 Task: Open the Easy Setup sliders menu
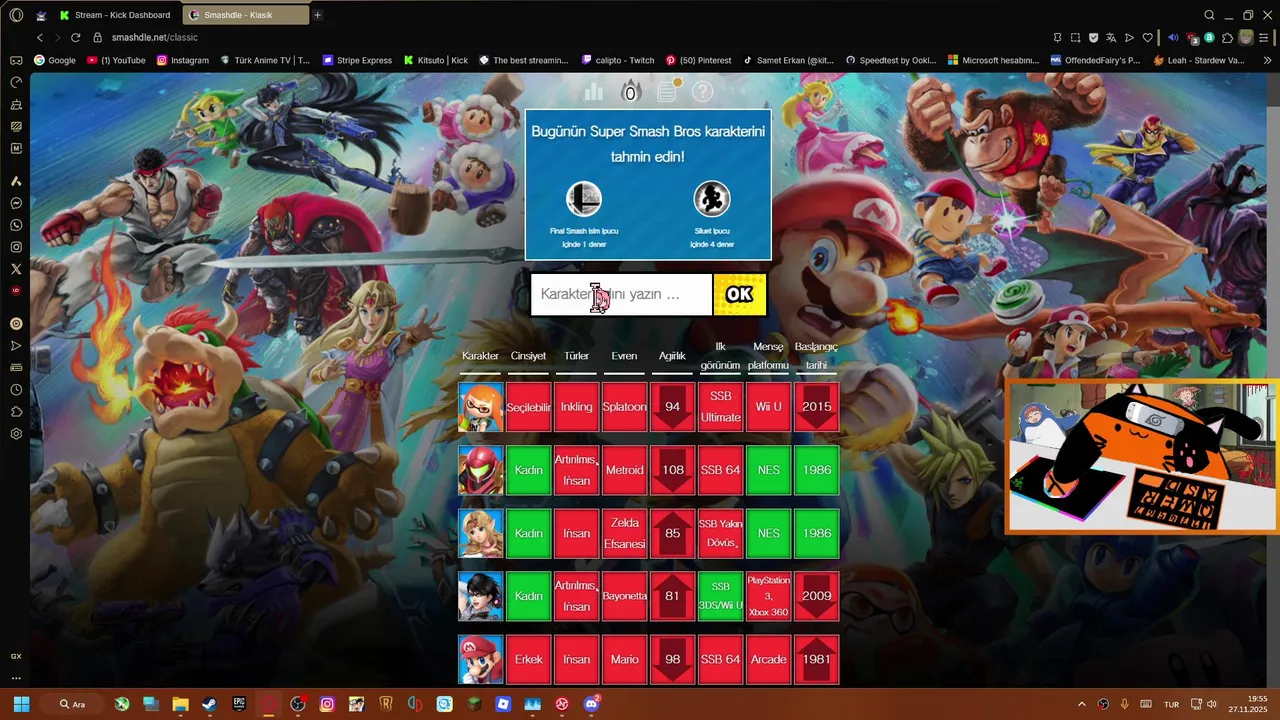(1265, 37)
